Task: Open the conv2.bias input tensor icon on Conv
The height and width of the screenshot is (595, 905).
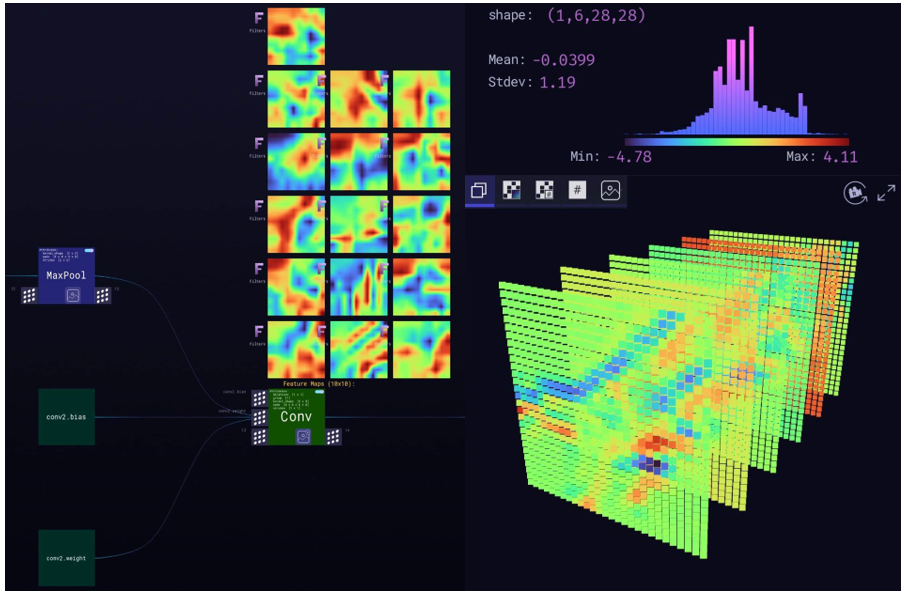Action: pos(259,398)
